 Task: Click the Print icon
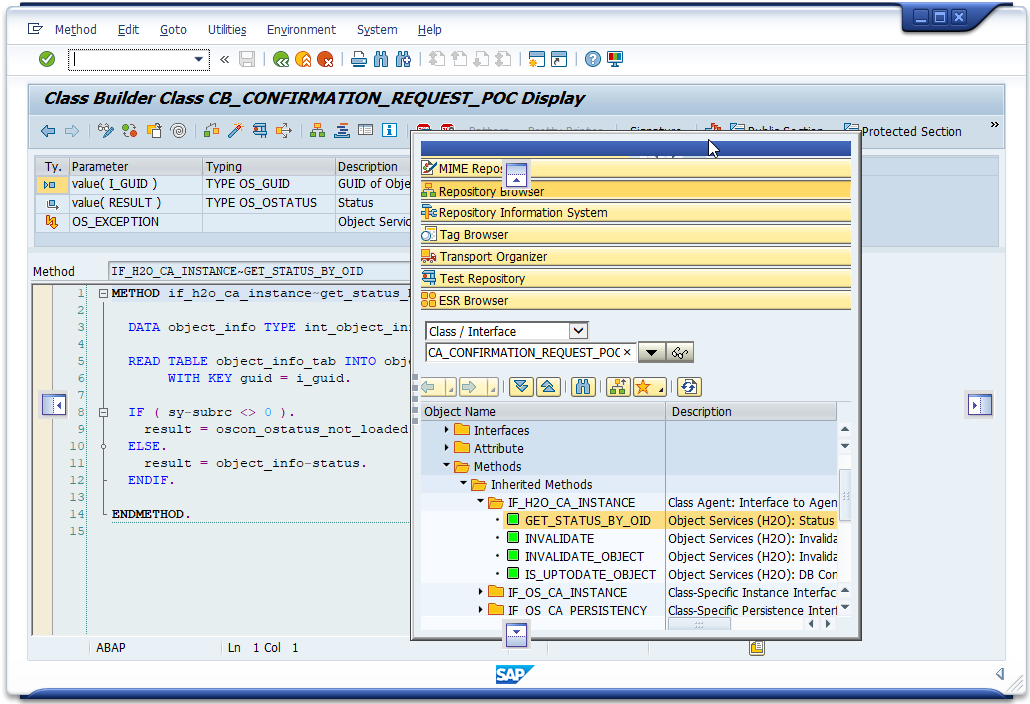[359, 59]
